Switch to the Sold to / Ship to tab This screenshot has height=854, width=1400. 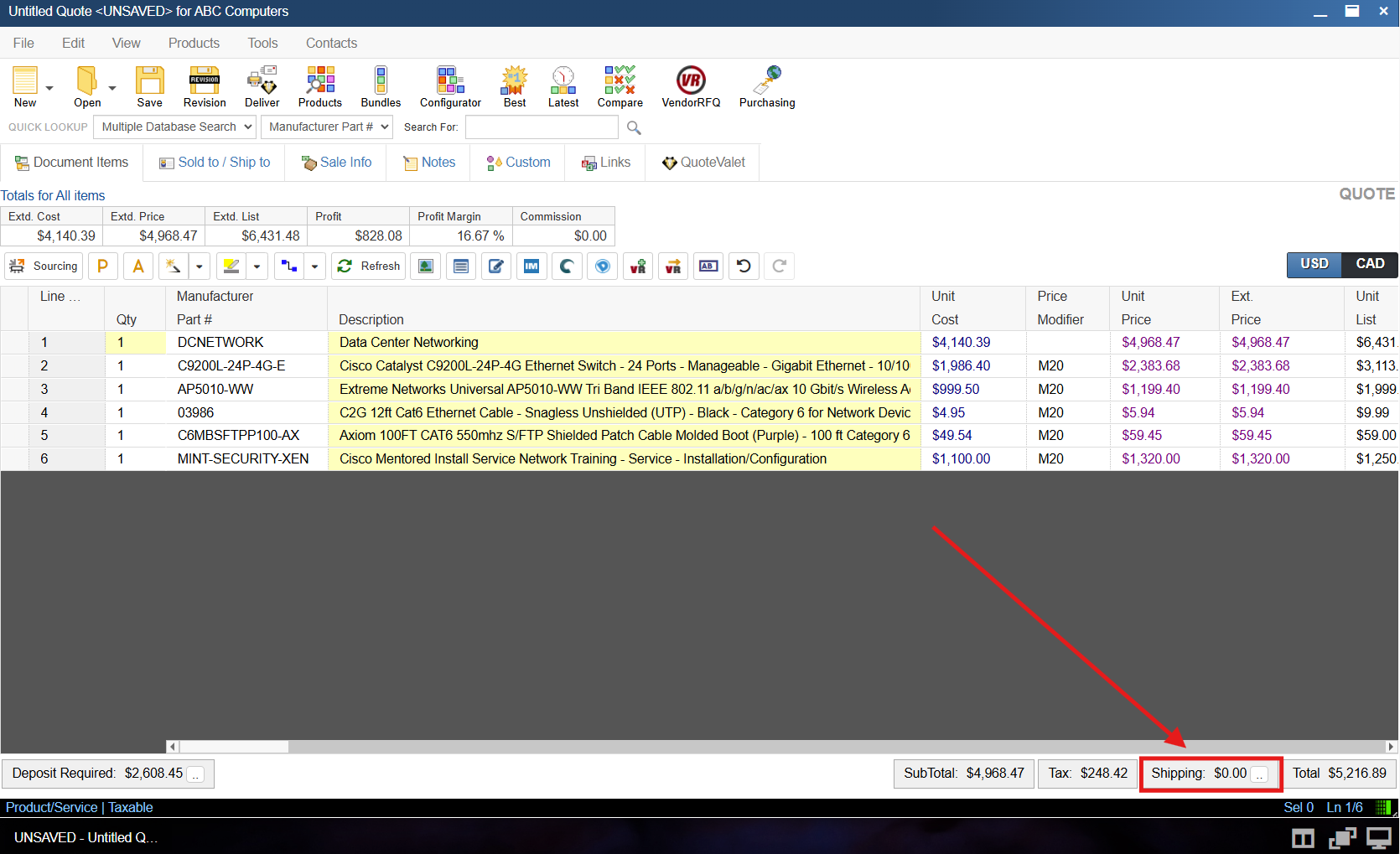215,163
